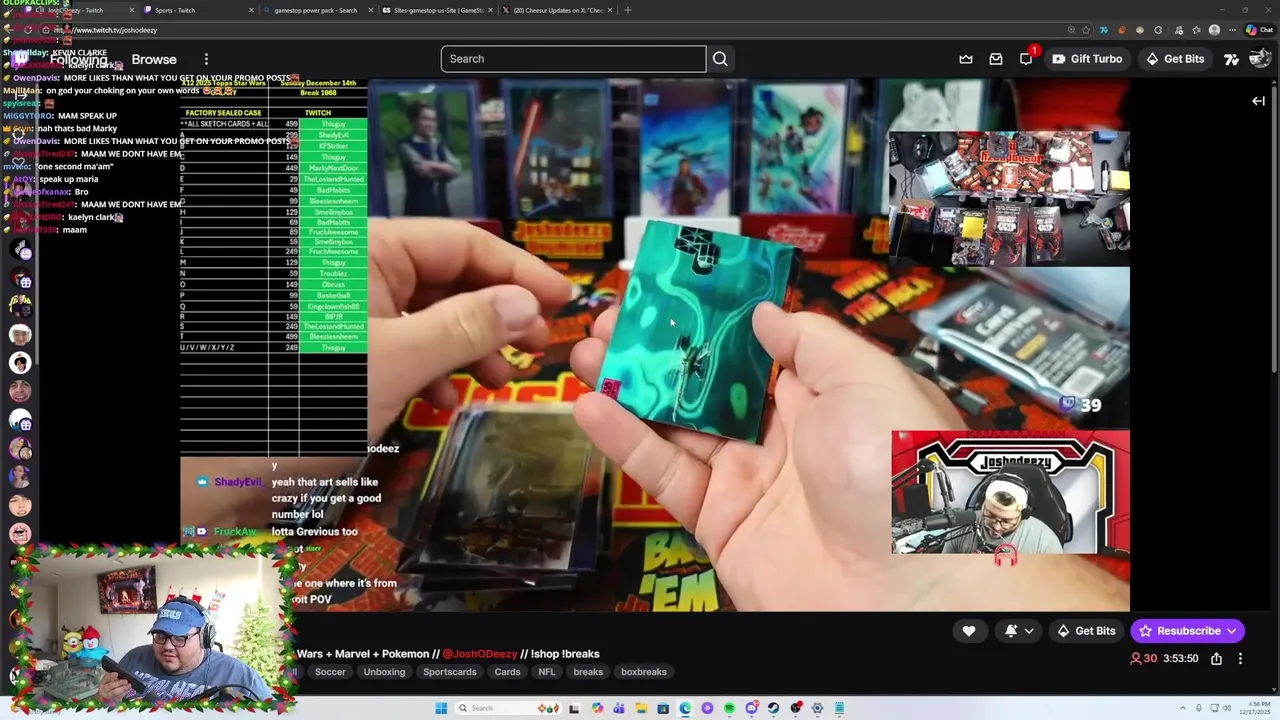Click the taskbar clock showing 4:56 PM

tap(1256, 708)
